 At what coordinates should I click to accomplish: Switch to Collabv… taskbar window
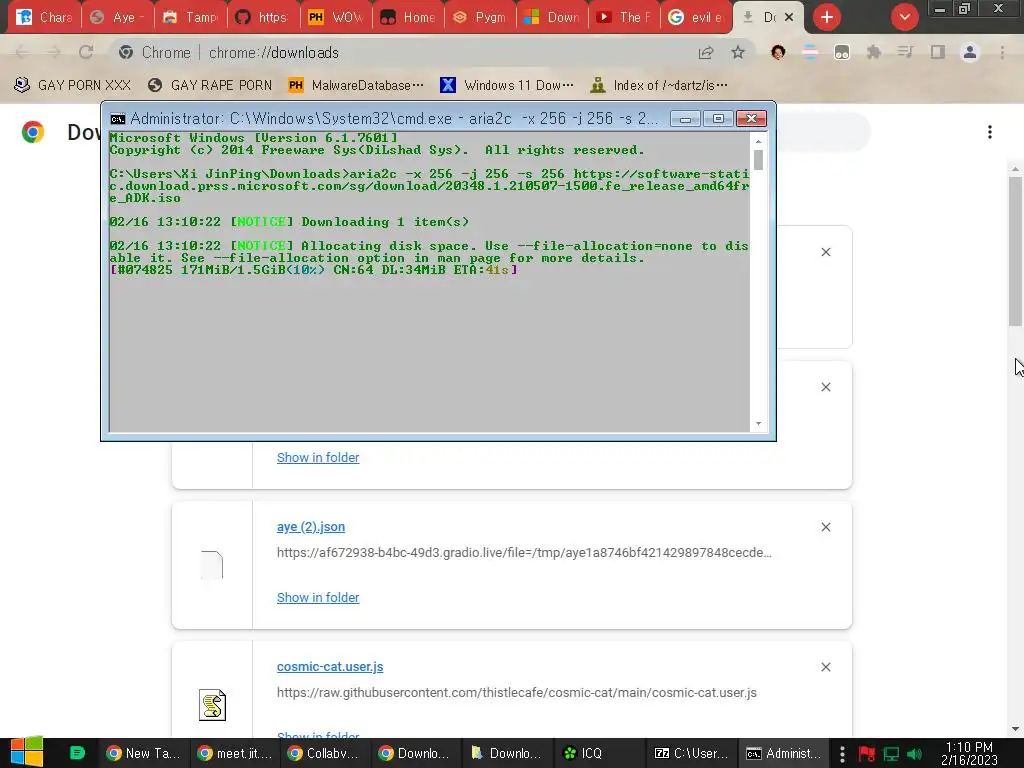click(325, 753)
